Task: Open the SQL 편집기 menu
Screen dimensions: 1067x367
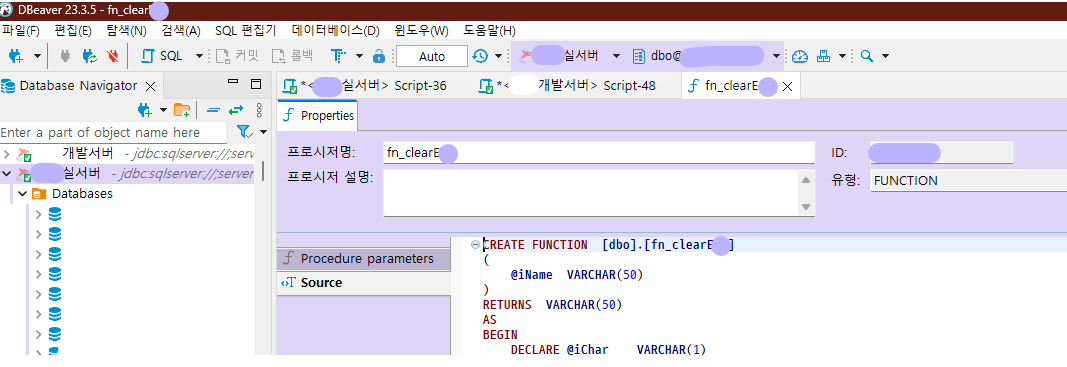Action: pyautogui.click(x=246, y=31)
